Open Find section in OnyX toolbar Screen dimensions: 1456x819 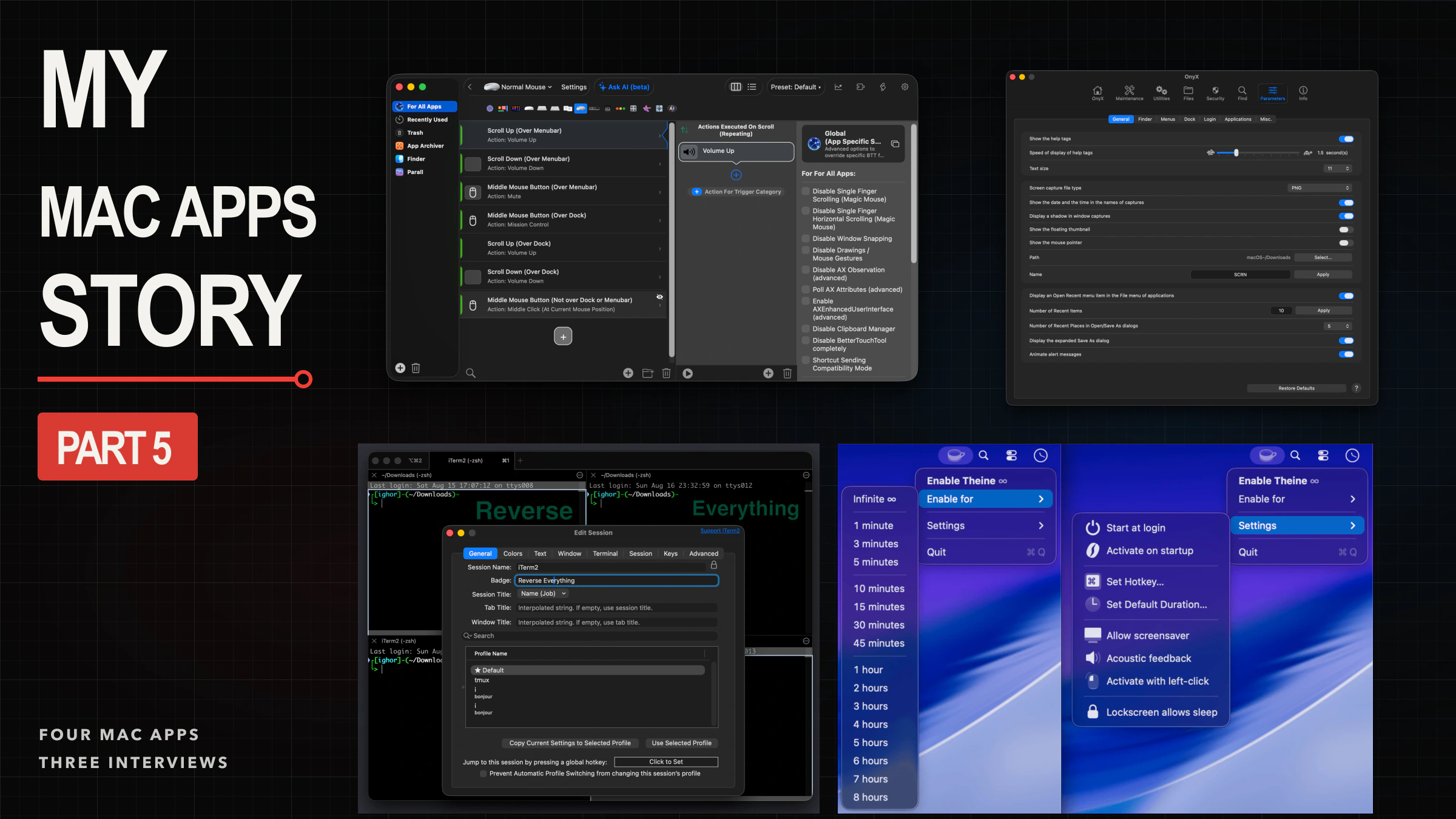[1242, 93]
